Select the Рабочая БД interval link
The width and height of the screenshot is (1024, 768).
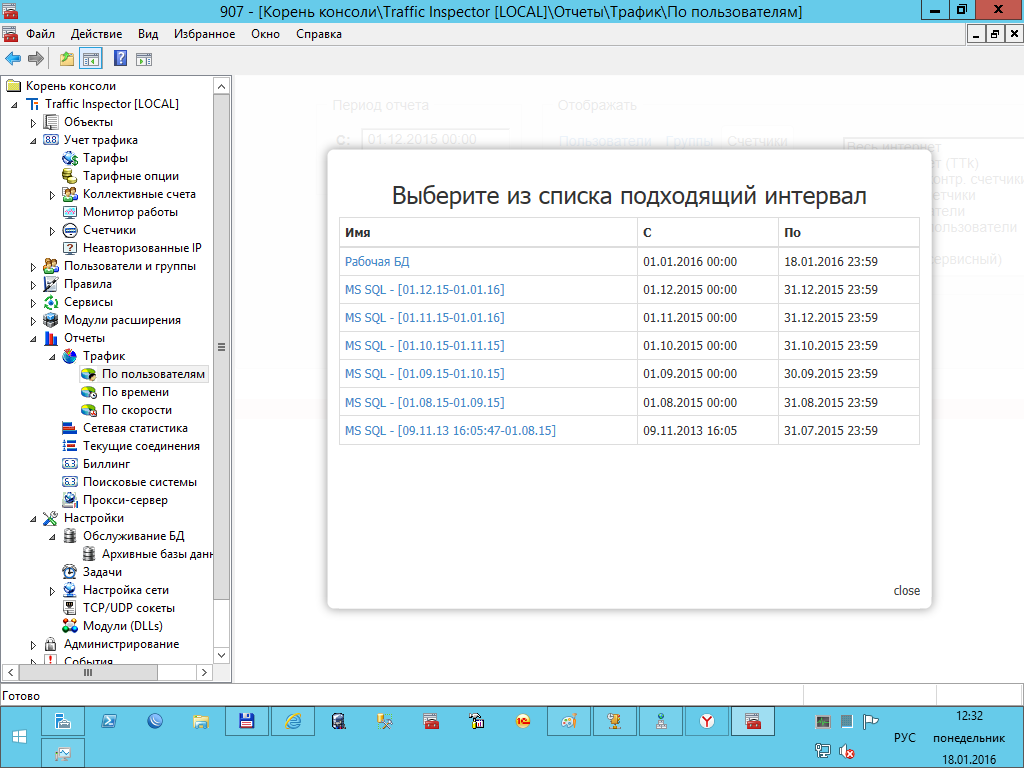click(x=377, y=261)
